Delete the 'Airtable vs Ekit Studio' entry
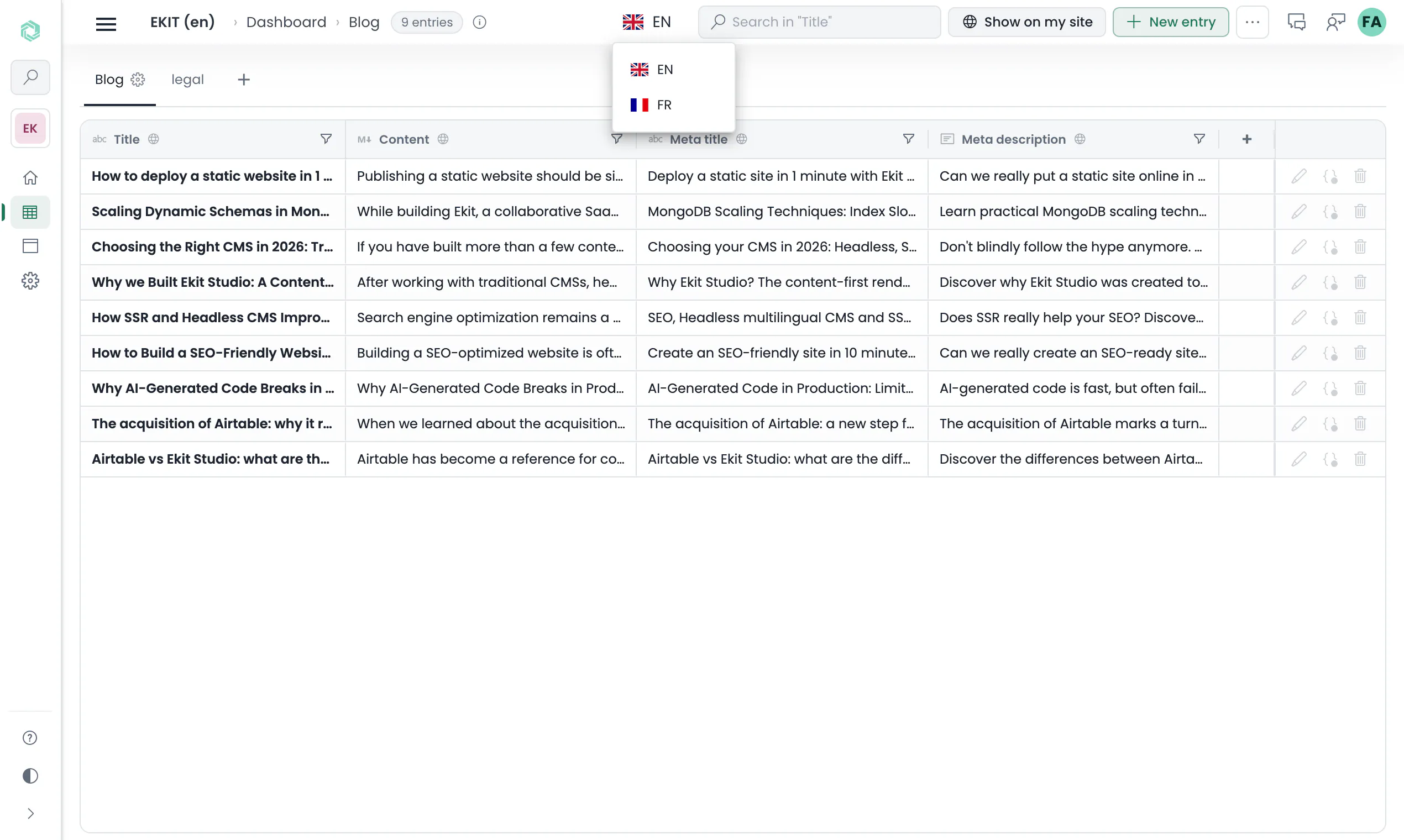This screenshot has height=840, width=1404. coord(1360,459)
